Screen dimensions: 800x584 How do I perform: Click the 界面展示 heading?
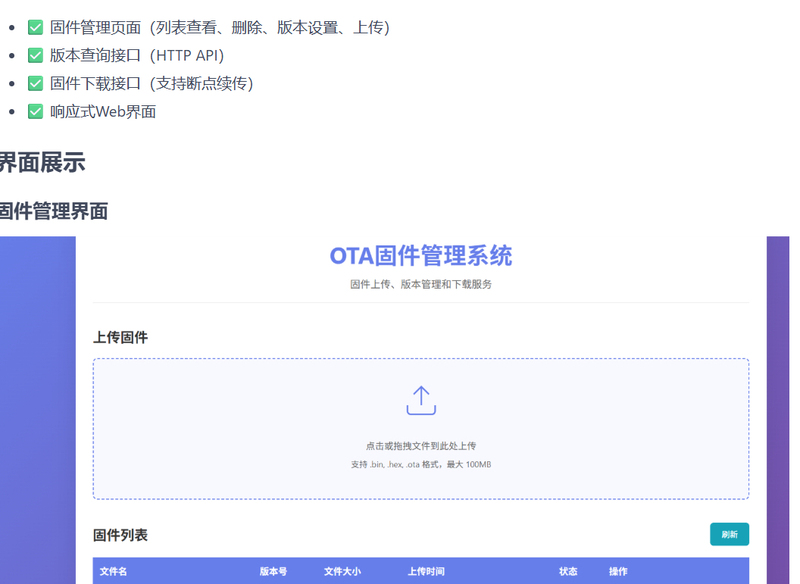(42, 162)
